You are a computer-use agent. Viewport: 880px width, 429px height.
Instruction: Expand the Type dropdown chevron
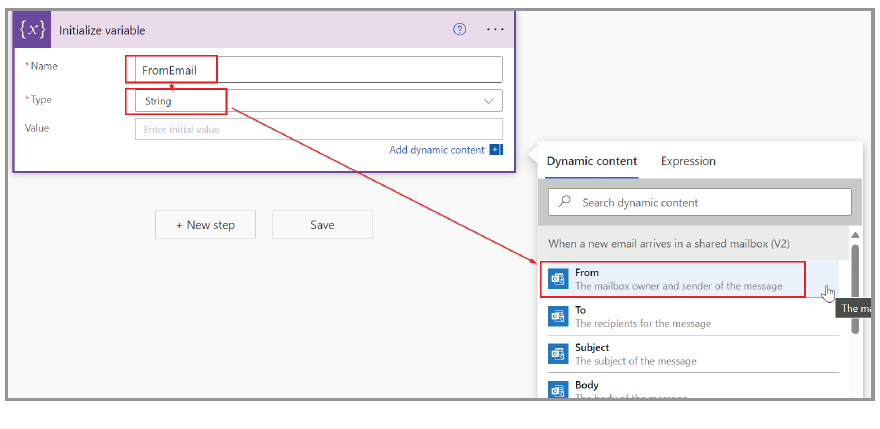pyautogui.click(x=489, y=101)
